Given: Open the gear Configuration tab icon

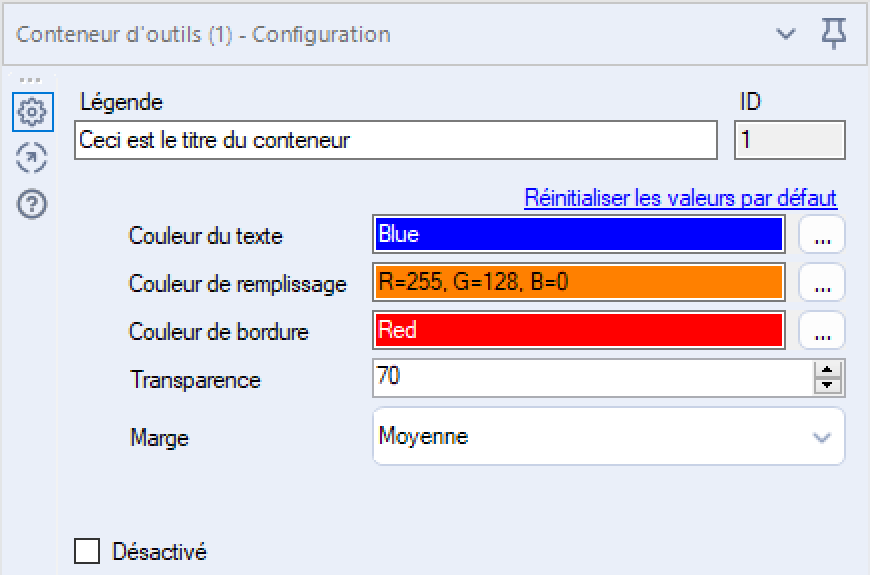Looking at the screenshot, I should (x=32, y=112).
